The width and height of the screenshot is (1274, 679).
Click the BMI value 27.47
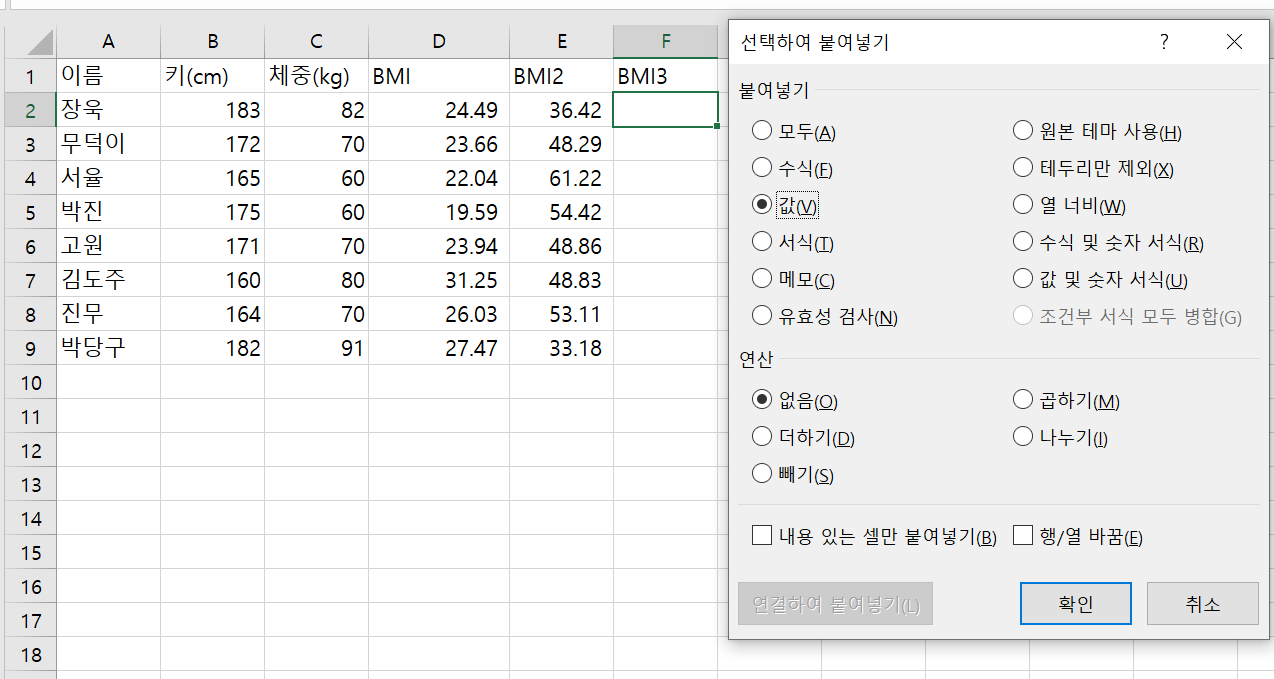[439, 348]
